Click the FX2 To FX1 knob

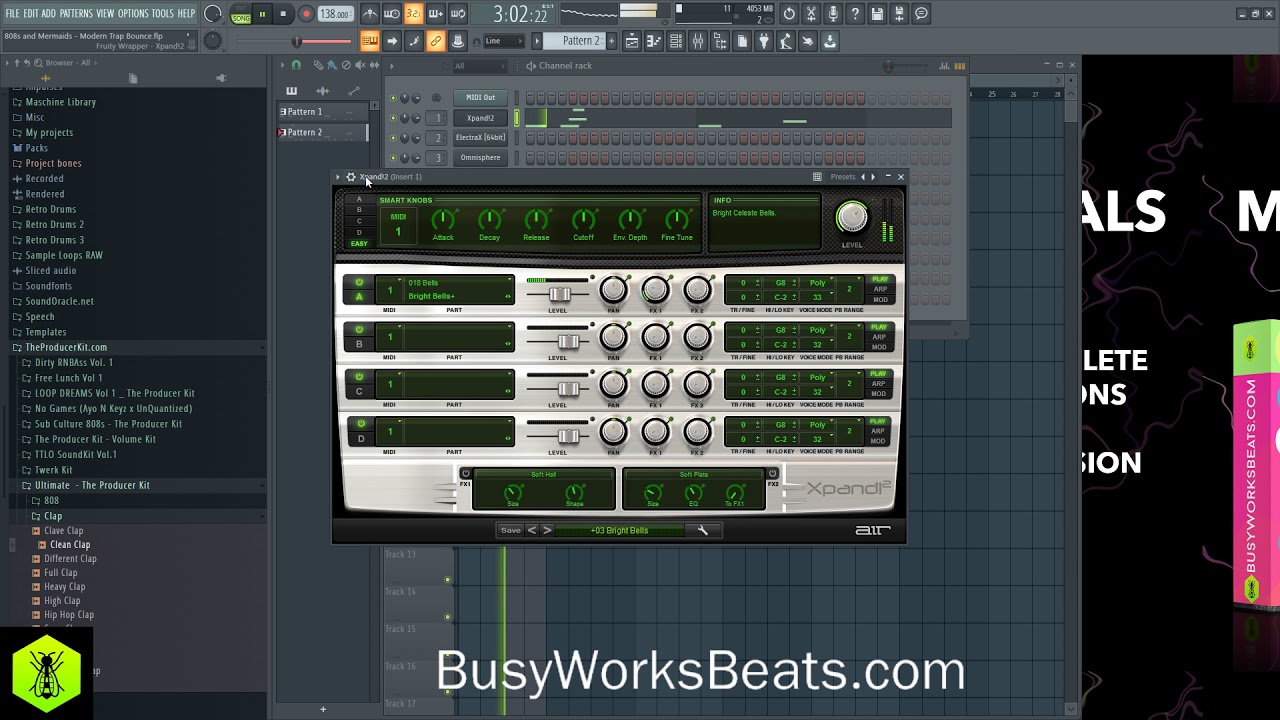tap(735, 492)
